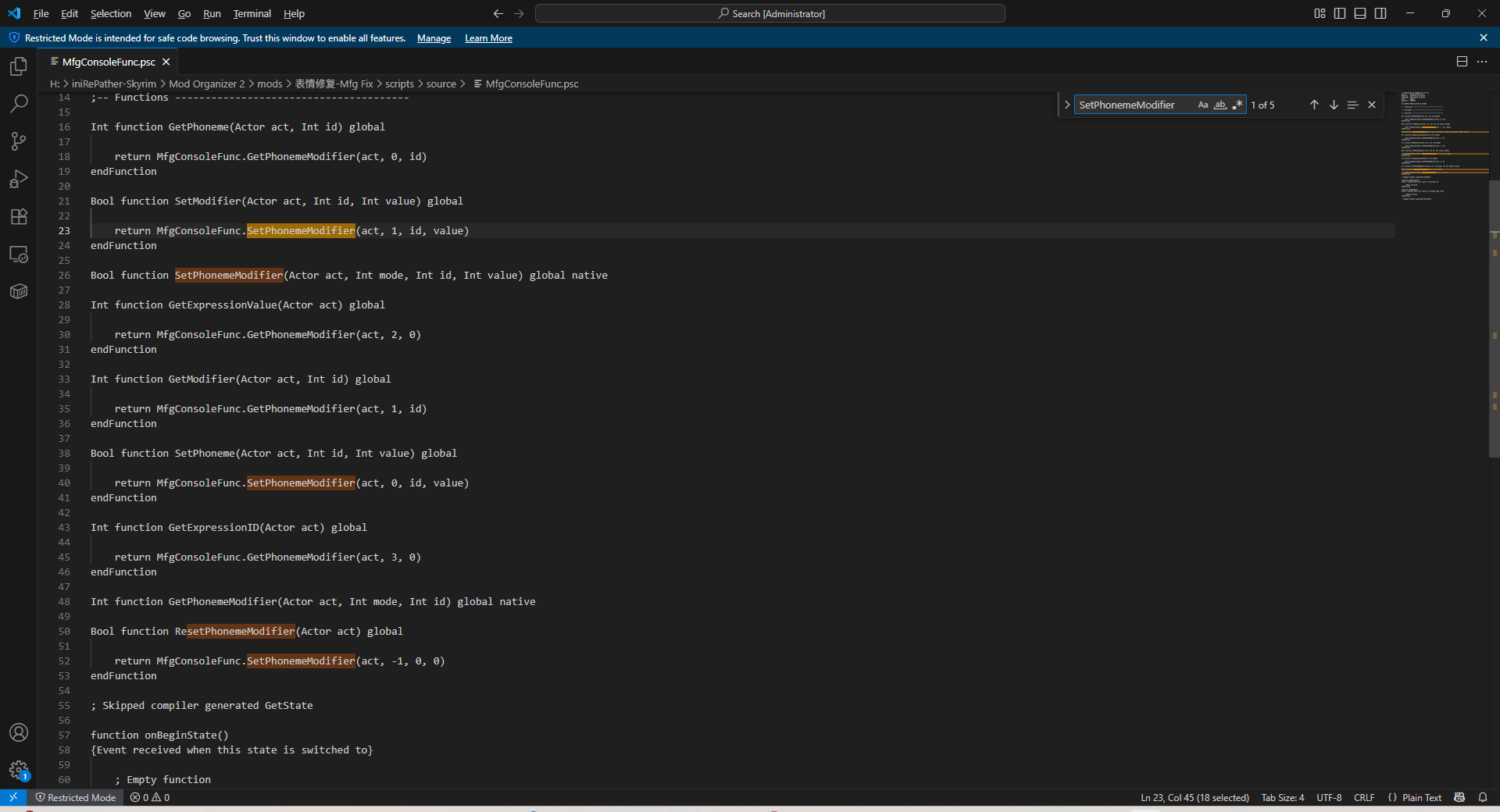The width and height of the screenshot is (1500, 812).
Task: Navigate back arrow in title bar
Action: point(498,13)
